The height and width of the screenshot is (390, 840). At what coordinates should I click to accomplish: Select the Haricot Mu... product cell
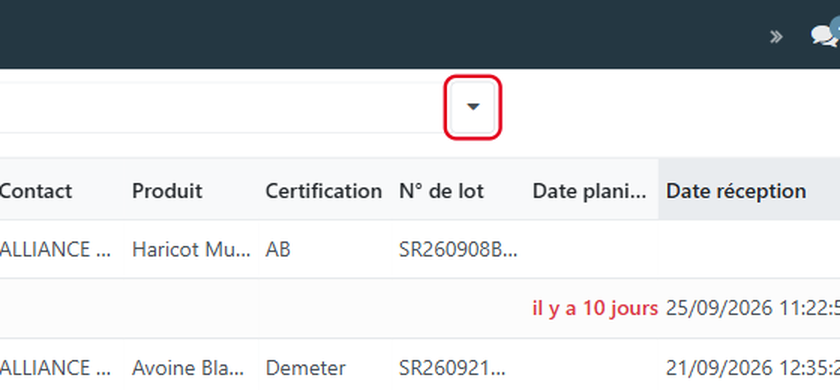click(191, 250)
